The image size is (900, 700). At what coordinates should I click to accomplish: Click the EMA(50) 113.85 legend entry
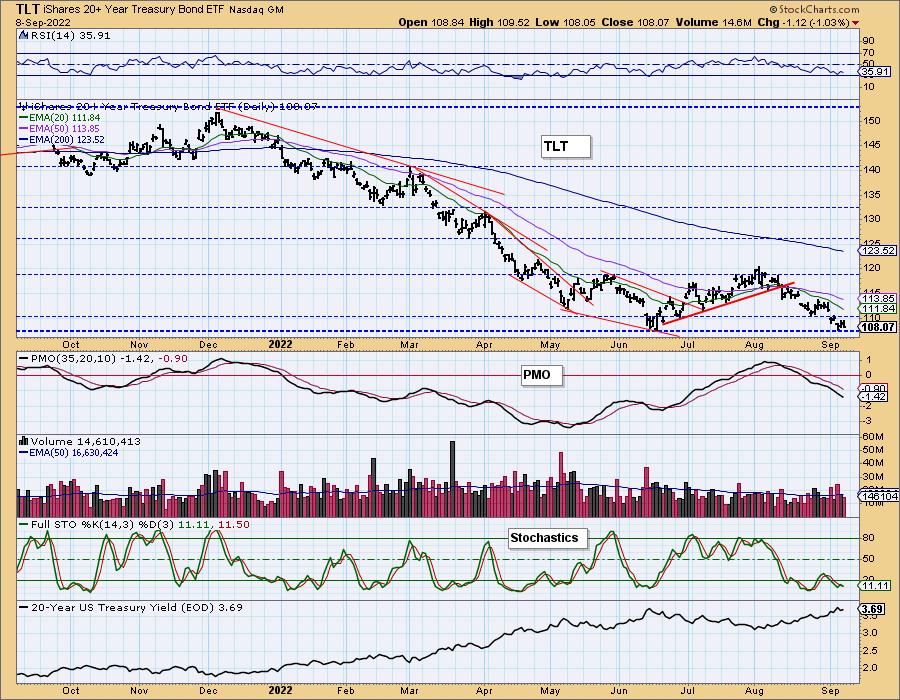point(59,129)
